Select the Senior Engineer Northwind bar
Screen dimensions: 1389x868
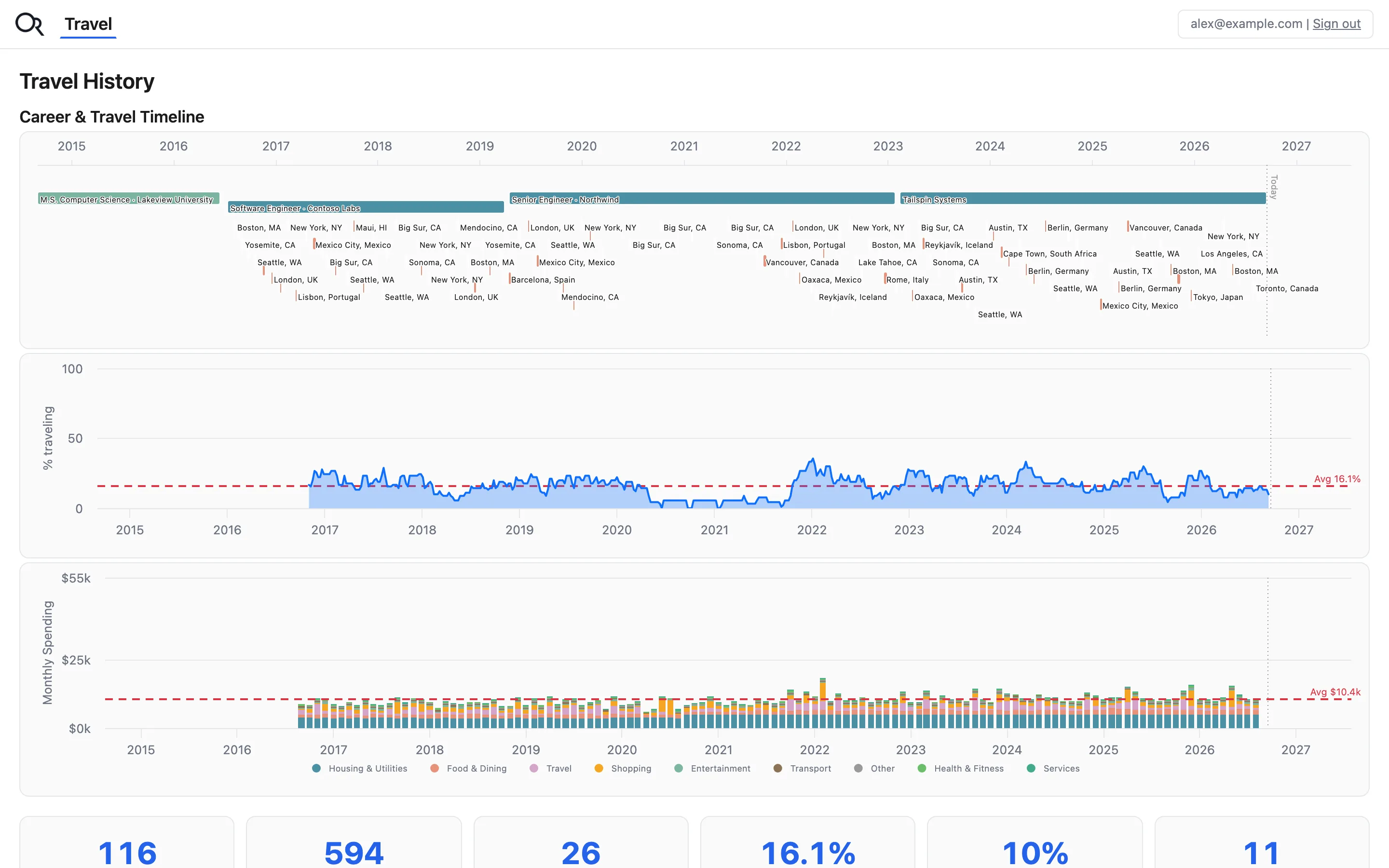(702, 199)
